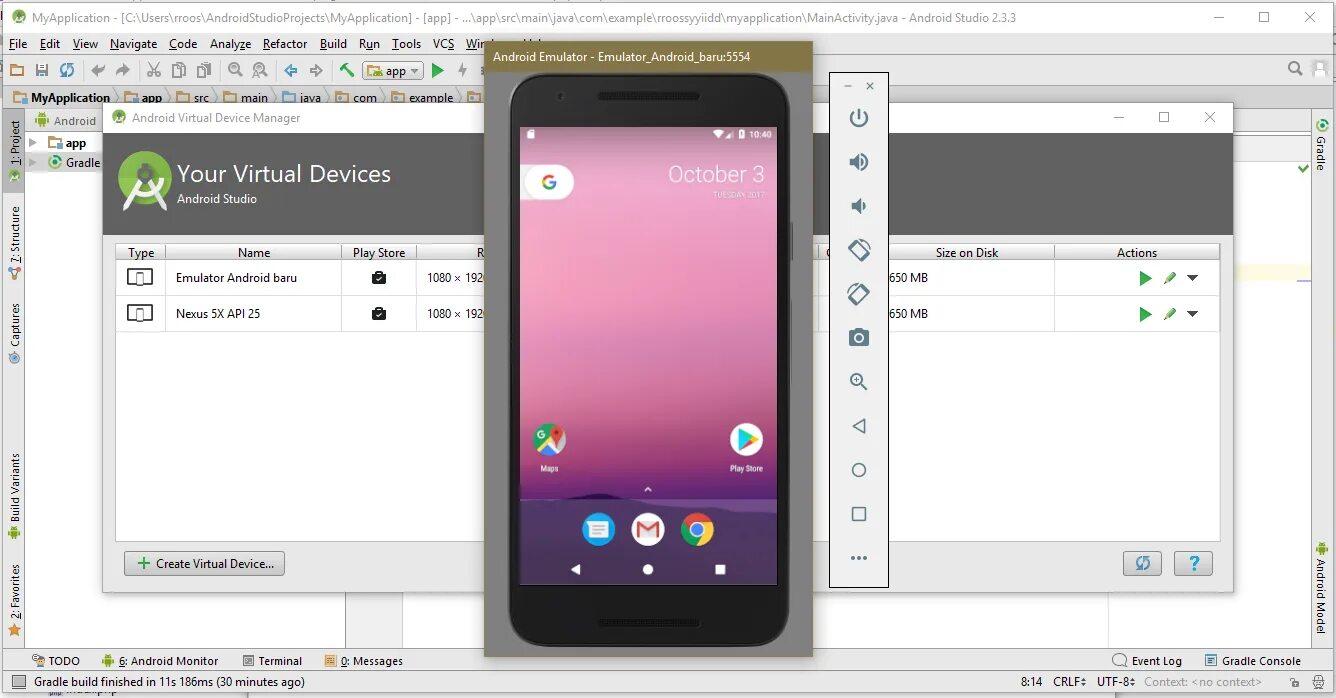Click Synchronize icon in main toolbar
Screen dimensions: 1336x698
point(67,70)
